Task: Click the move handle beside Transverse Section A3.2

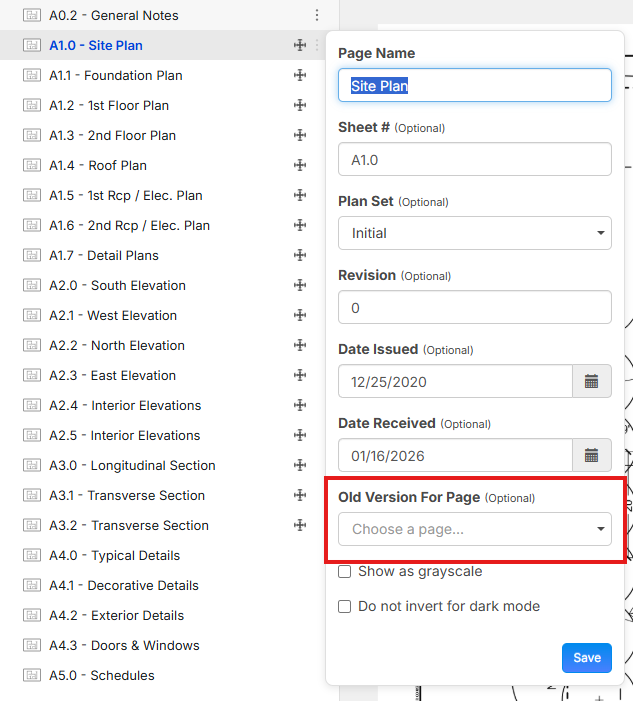Action: (x=299, y=526)
